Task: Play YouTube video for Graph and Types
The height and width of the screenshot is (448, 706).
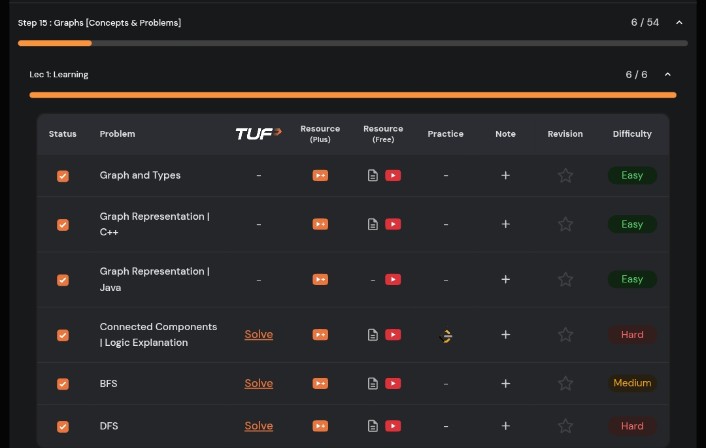Action: pos(393,175)
